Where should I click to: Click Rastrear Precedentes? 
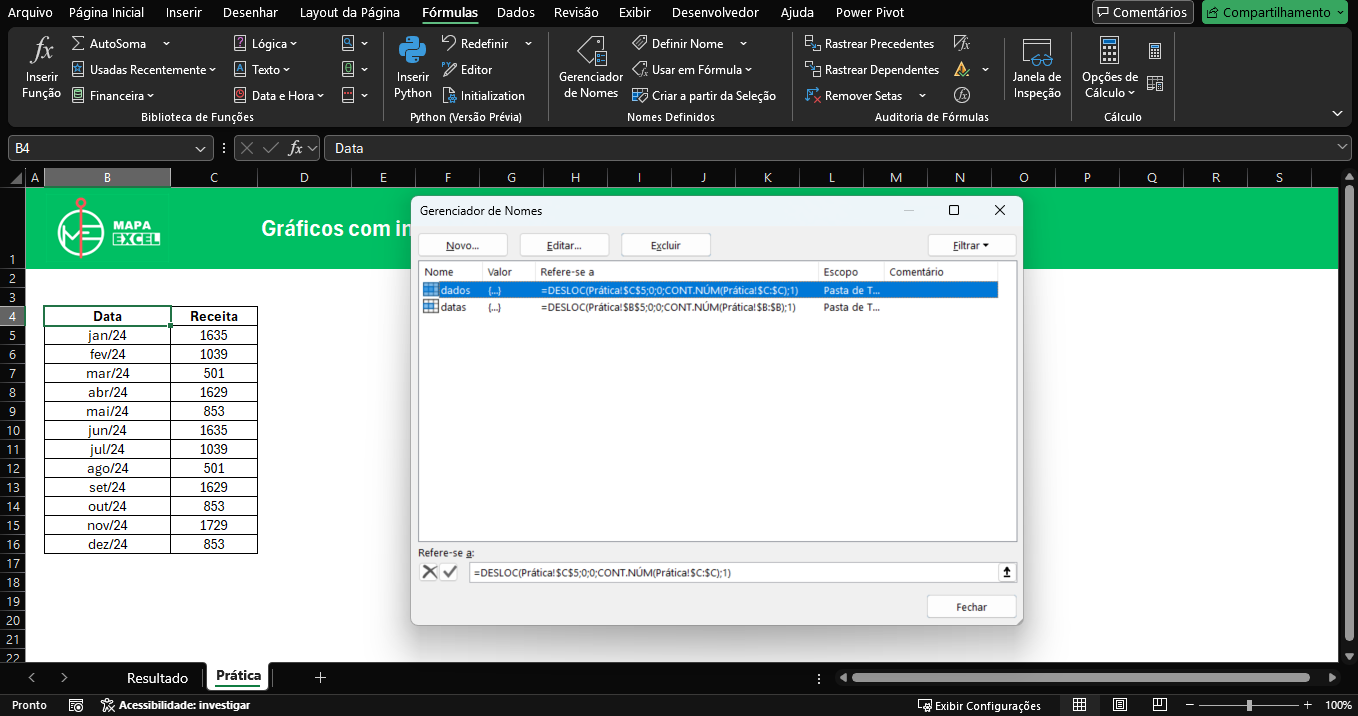pos(870,44)
